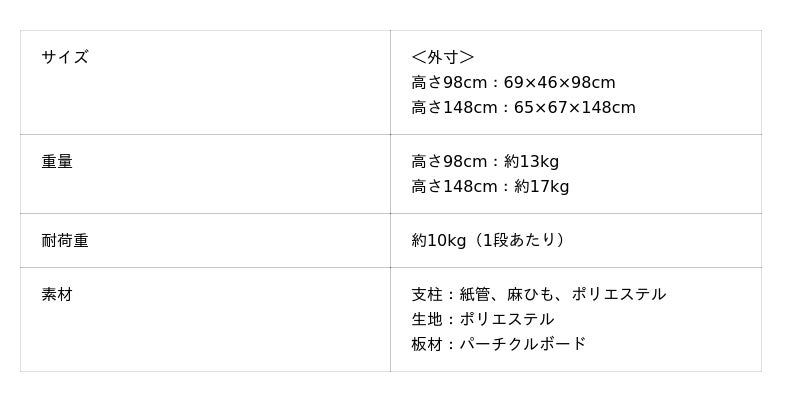Select 高さ148cm label in the weight row
800x402 pixels.
tap(454, 187)
